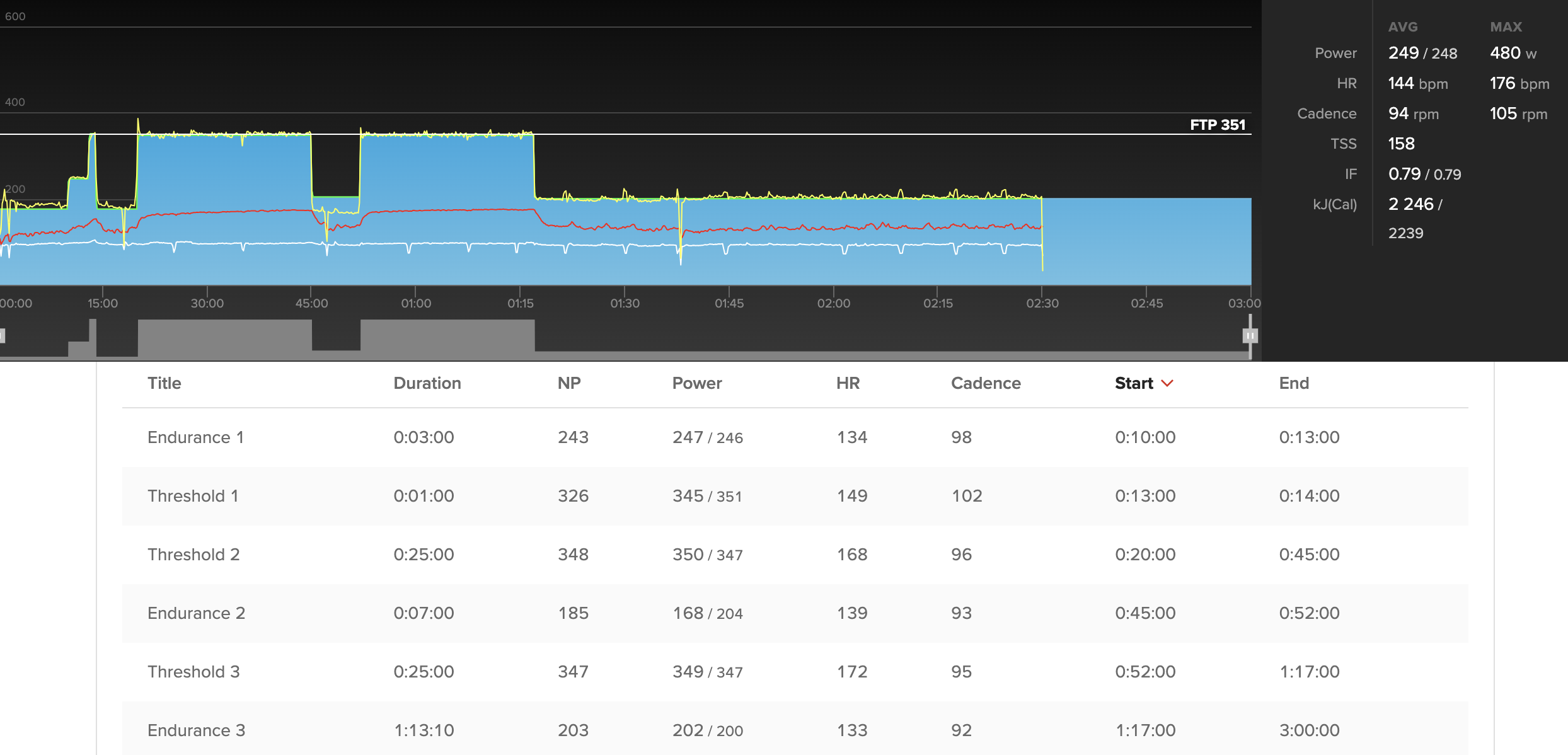Viewport: 1568px width, 755px height.
Task: Click the red sort chevron beside Start
Action: point(1167,383)
